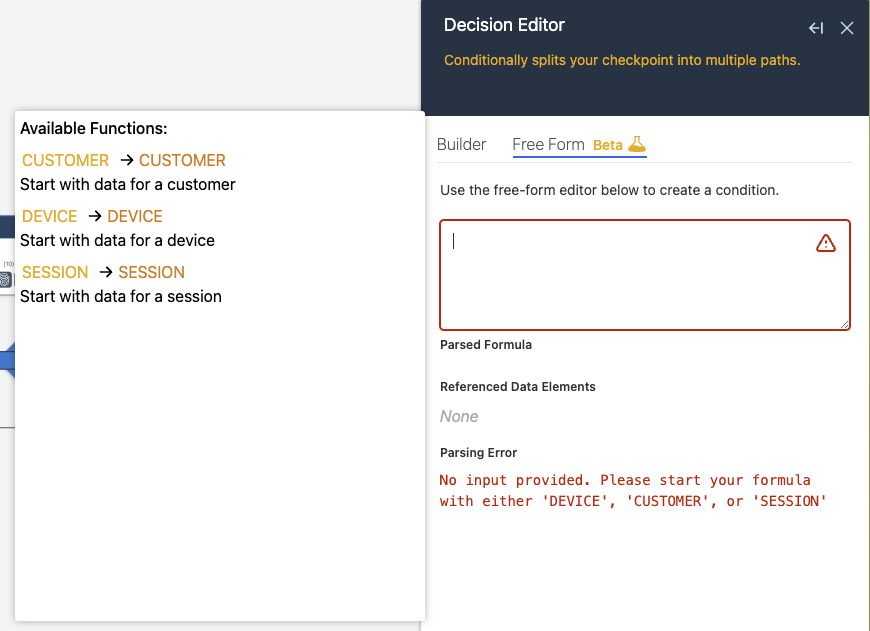
Task: Choose the orange SESSION return type
Action: point(151,272)
